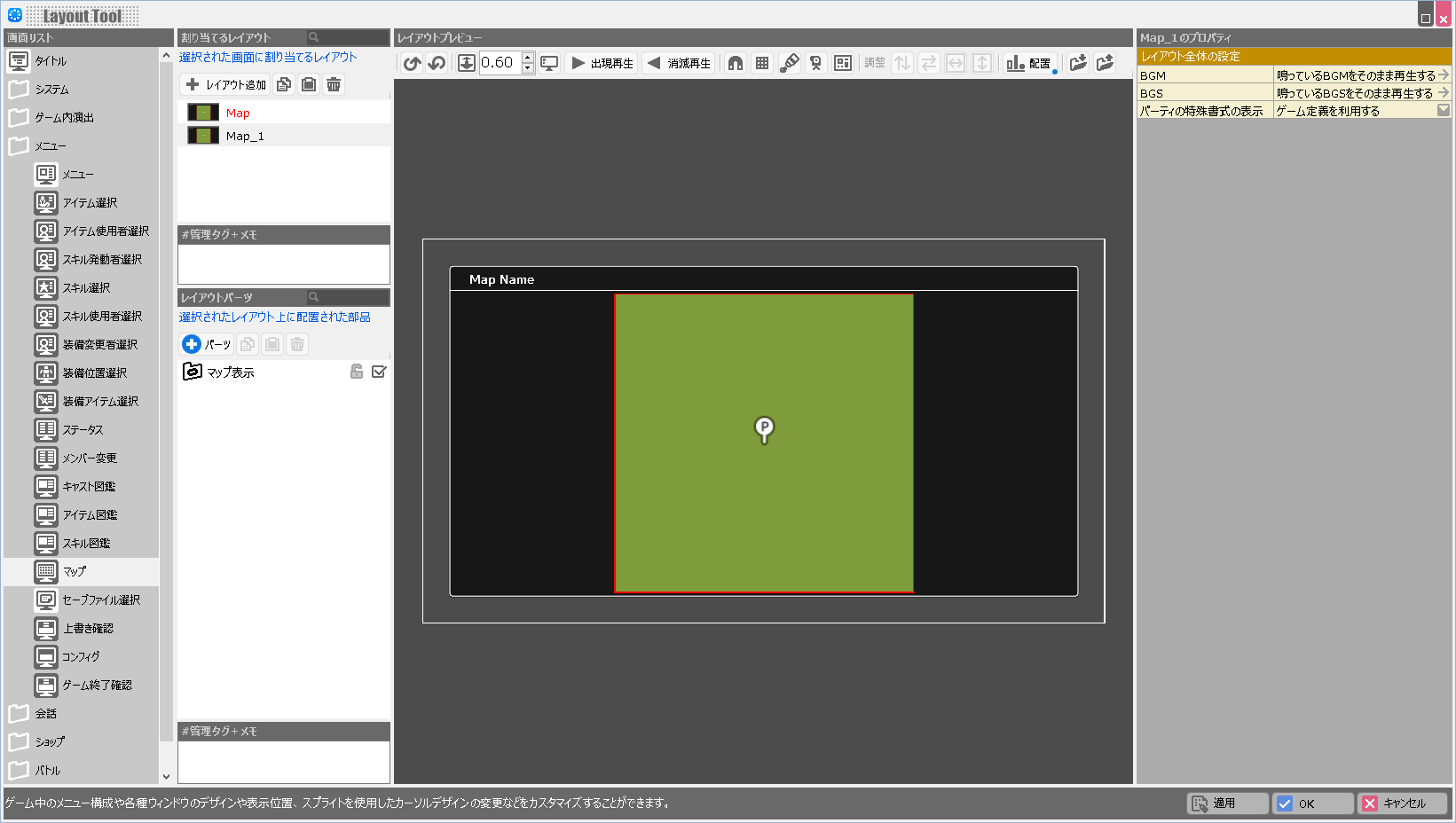1456x823 pixels.
Task: Select the Map layout thumbnail
Action: [x=203, y=113]
